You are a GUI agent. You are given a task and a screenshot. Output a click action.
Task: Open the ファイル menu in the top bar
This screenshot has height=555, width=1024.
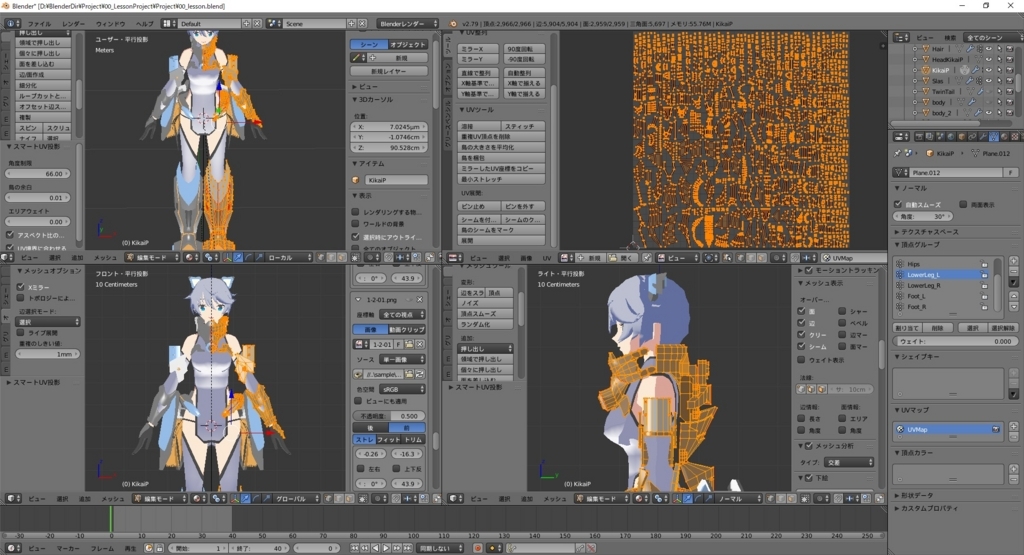click(x=39, y=24)
